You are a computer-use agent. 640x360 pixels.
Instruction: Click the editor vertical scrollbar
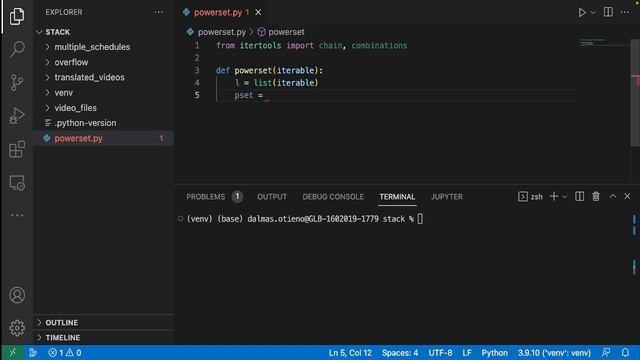click(635, 92)
